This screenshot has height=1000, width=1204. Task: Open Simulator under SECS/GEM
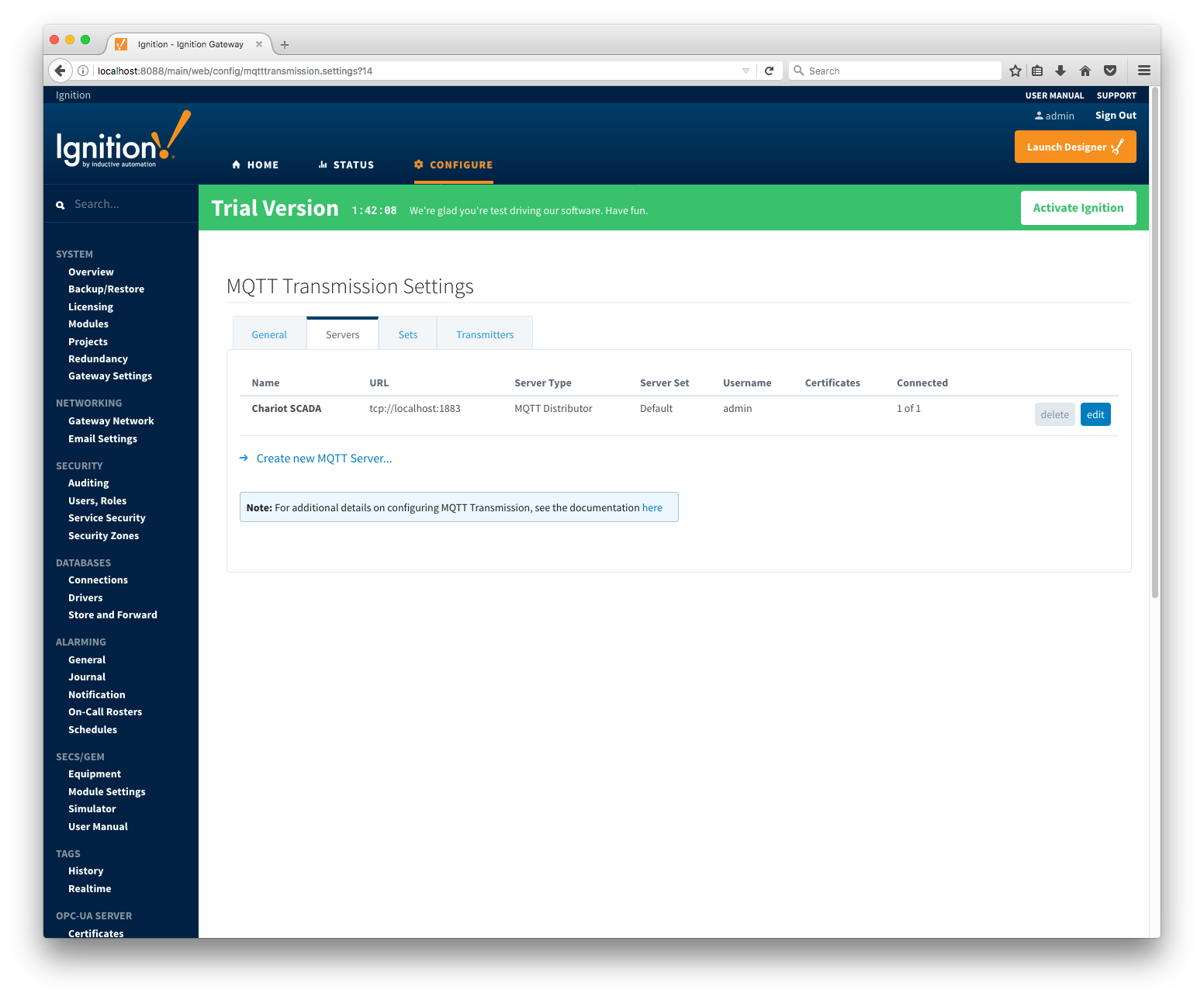point(92,809)
